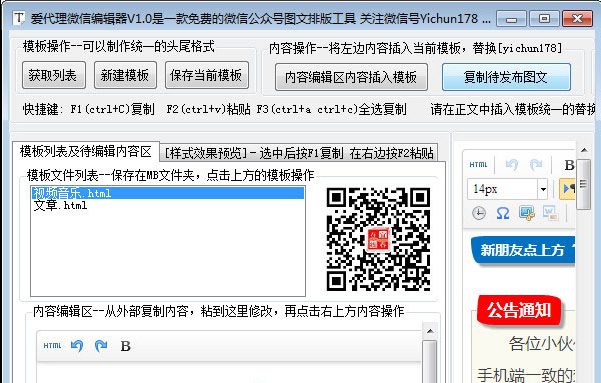This screenshot has width=601, height=383.
Task: Click redo icon in bottom editor
Action: (x=101, y=346)
